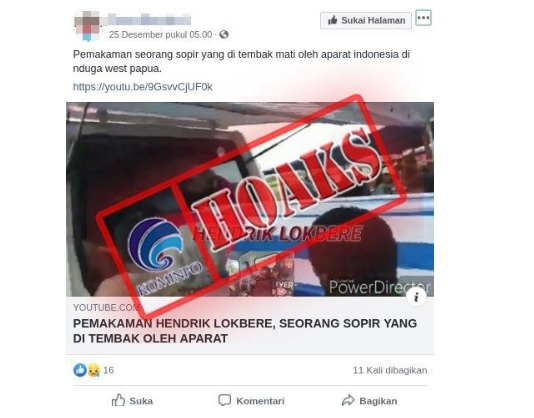
Task: Click the Suka thumbs-up icon
Action: click(119, 400)
